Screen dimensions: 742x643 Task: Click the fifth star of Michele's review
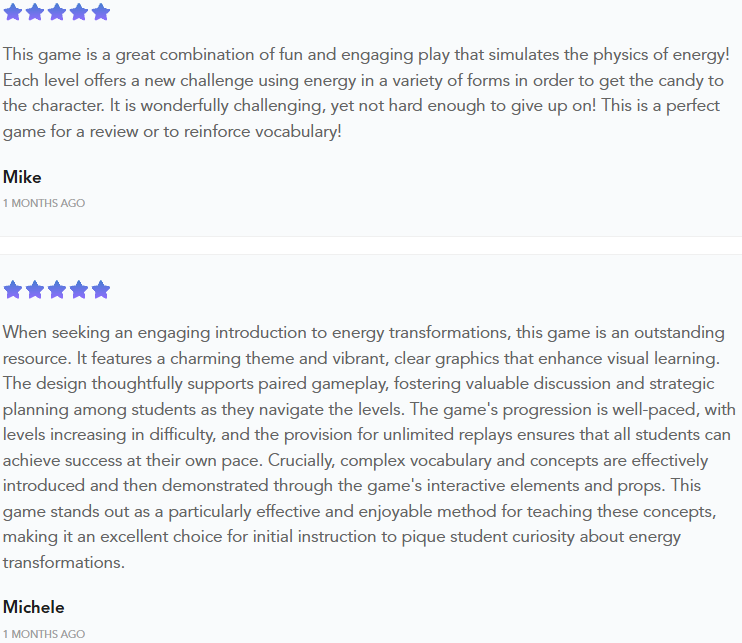click(101, 290)
